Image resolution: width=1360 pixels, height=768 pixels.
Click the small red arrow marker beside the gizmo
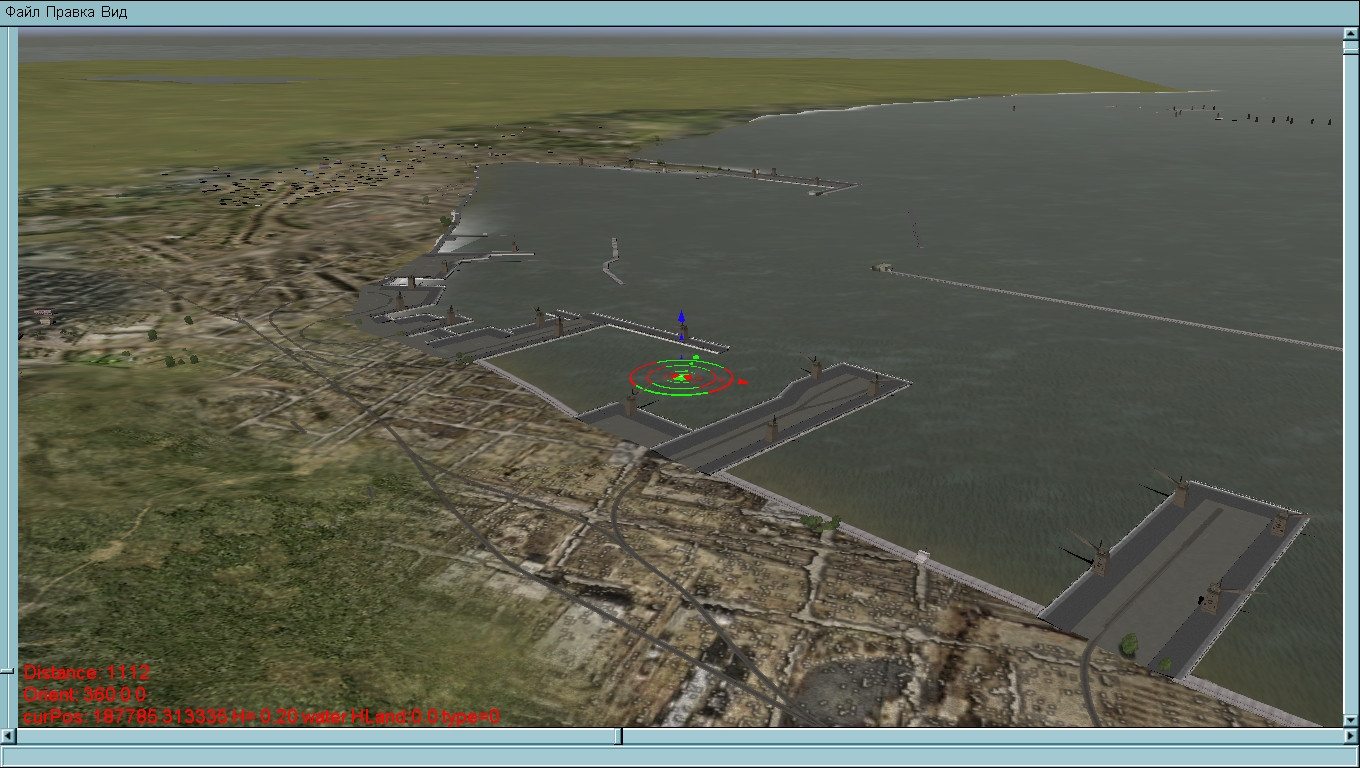(743, 380)
